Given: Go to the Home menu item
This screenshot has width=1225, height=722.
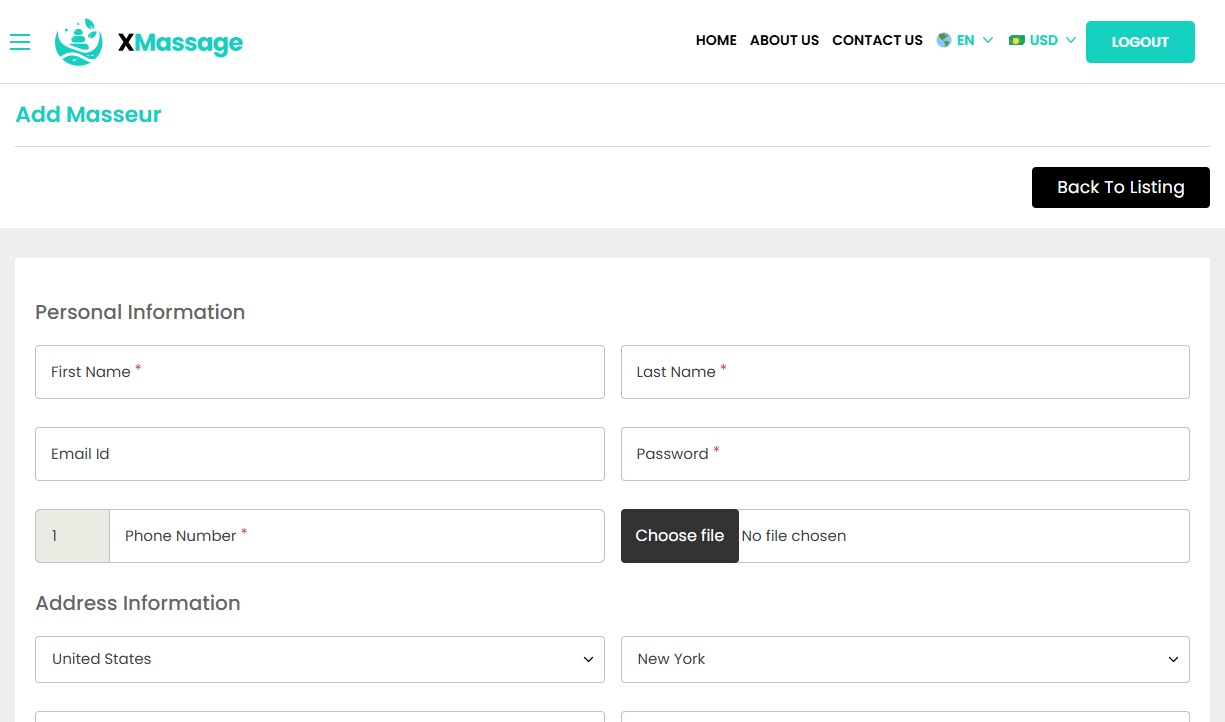Looking at the screenshot, I should click(716, 41).
